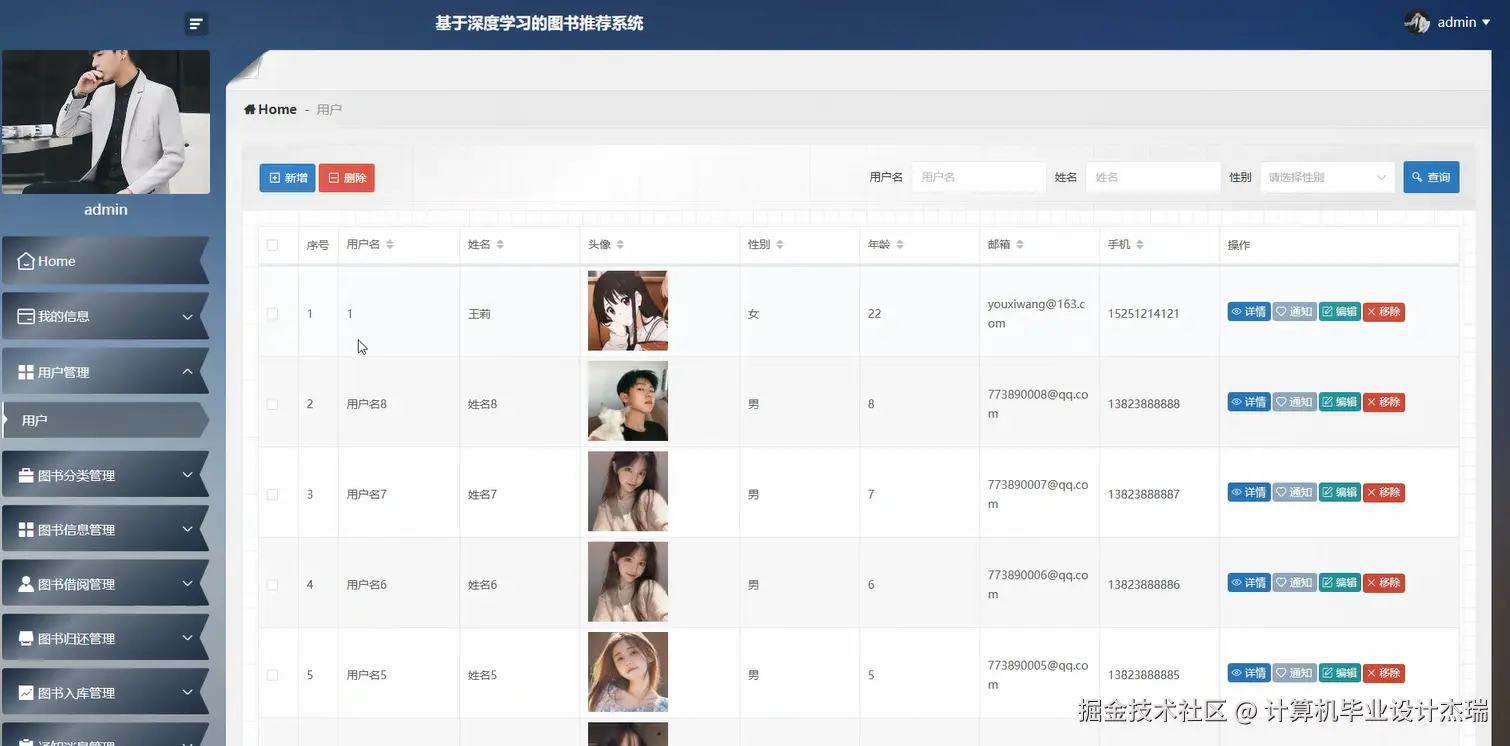Send 通知 to user 王莉

(x=1294, y=312)
